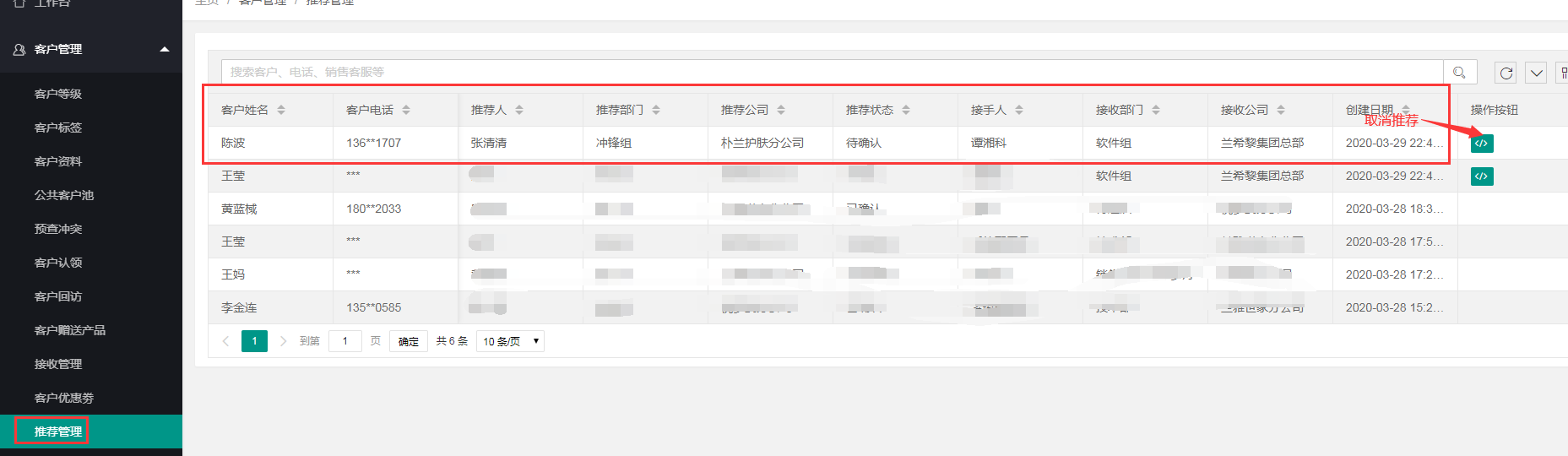
Task: Click the search magnifier icon
Action: click(1459, 73)
